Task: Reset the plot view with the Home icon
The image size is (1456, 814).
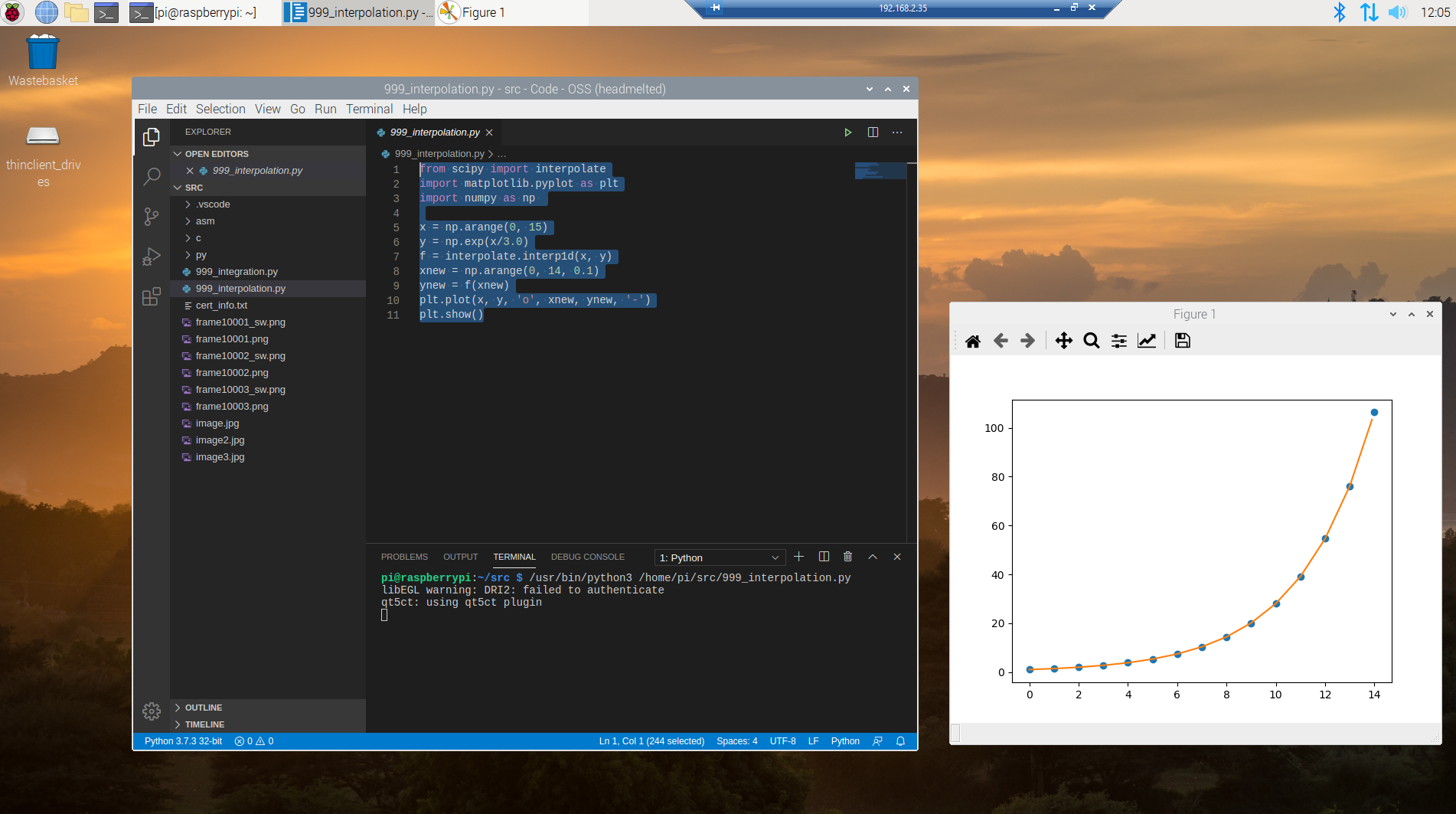Action: (973, 341)
